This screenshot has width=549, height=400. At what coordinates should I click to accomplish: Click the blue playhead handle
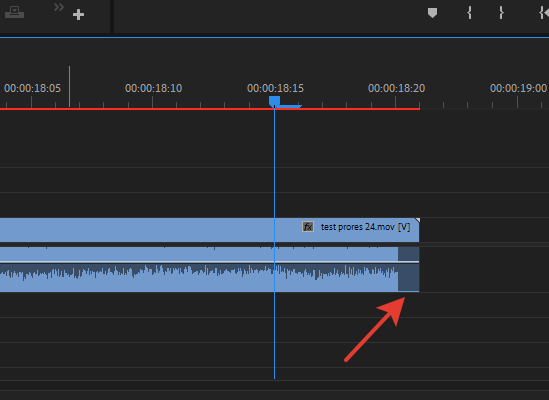click(x=274, y=101)
